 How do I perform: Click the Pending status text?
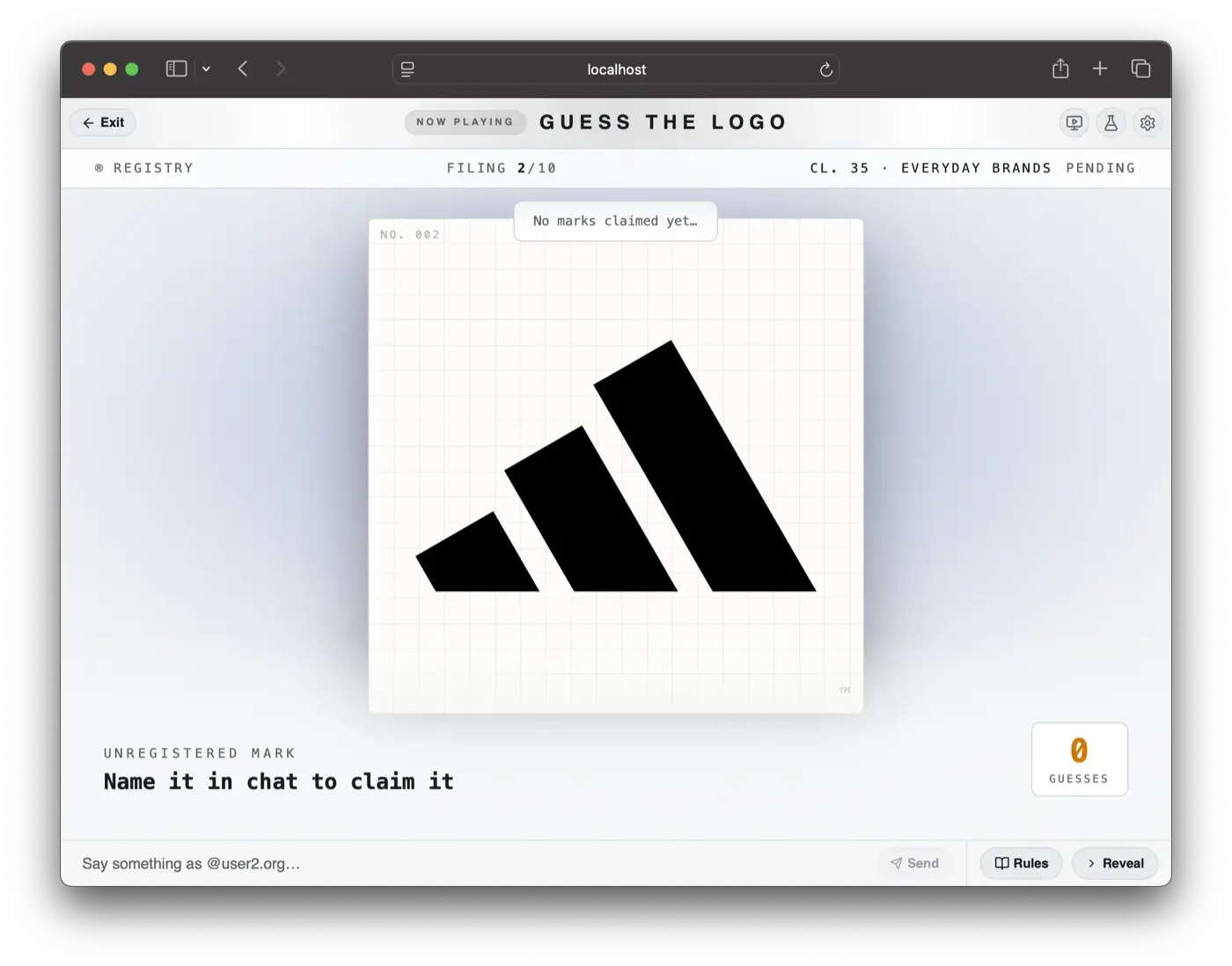(x=1100, y=168)
